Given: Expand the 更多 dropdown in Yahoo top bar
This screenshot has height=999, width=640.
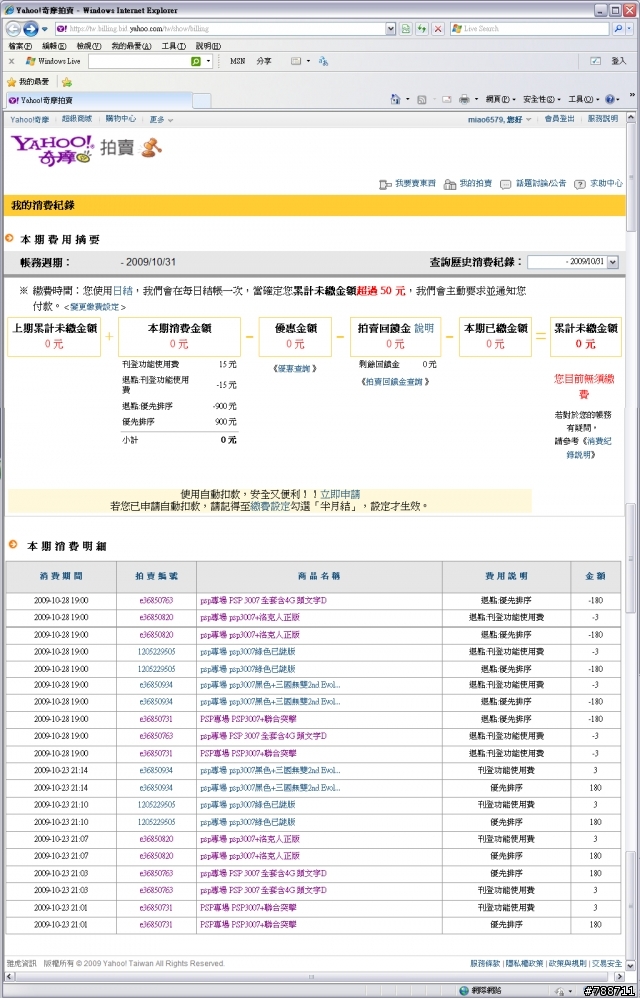Looking at the screenshot, I should pyautogui.click(x=162, y=120).
